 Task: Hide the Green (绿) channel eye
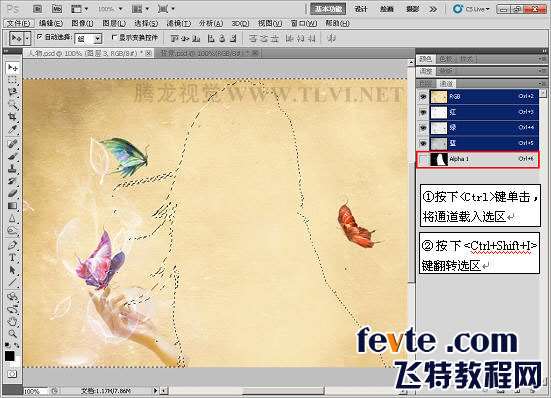click(x=423, y=128)
